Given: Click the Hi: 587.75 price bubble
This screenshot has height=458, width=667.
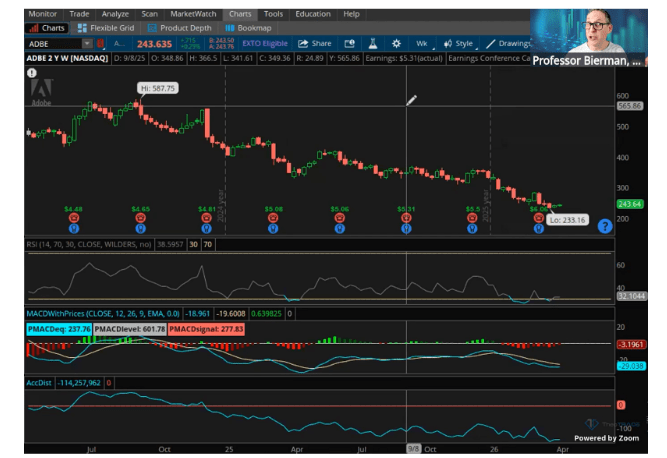Looking at the screenshot, I should point(158,88).
